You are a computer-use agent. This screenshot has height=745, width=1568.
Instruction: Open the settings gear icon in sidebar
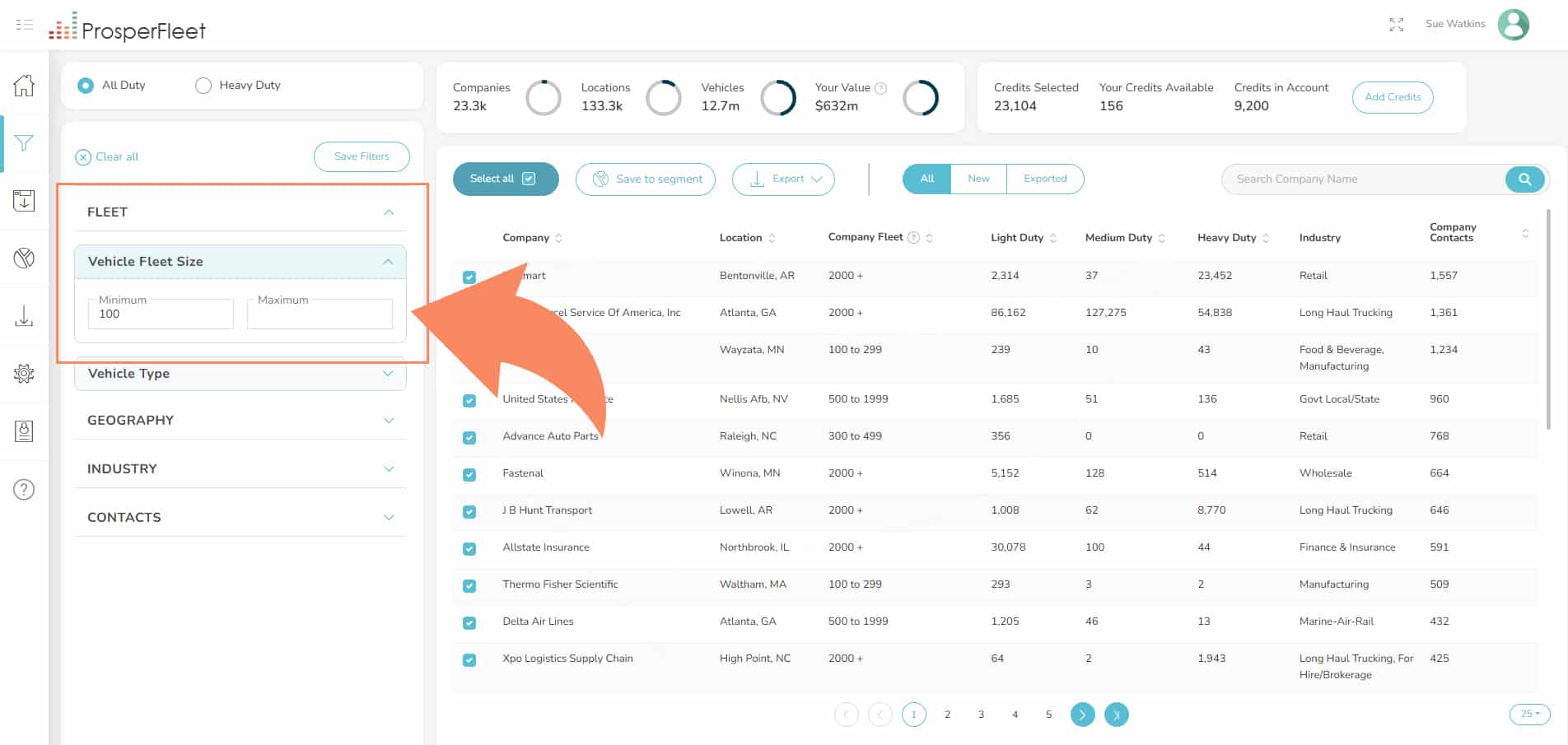click(x=24, y=374)
